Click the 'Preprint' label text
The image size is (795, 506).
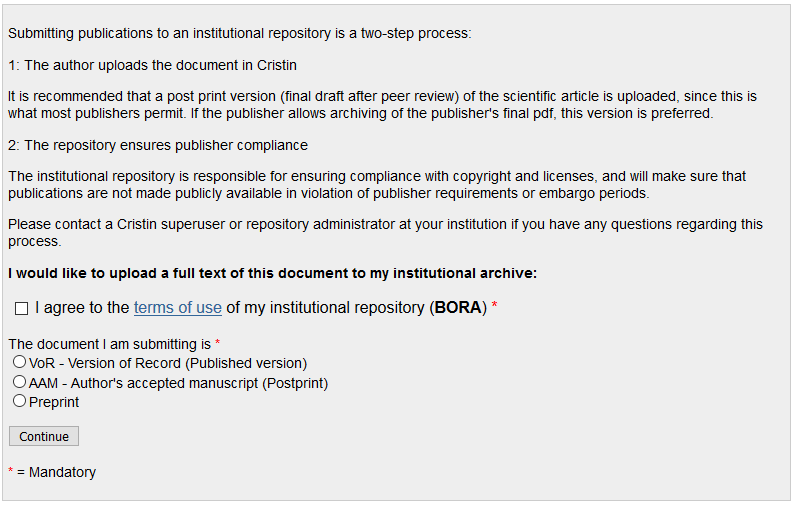pyautogui.click(x=54, y=402)
